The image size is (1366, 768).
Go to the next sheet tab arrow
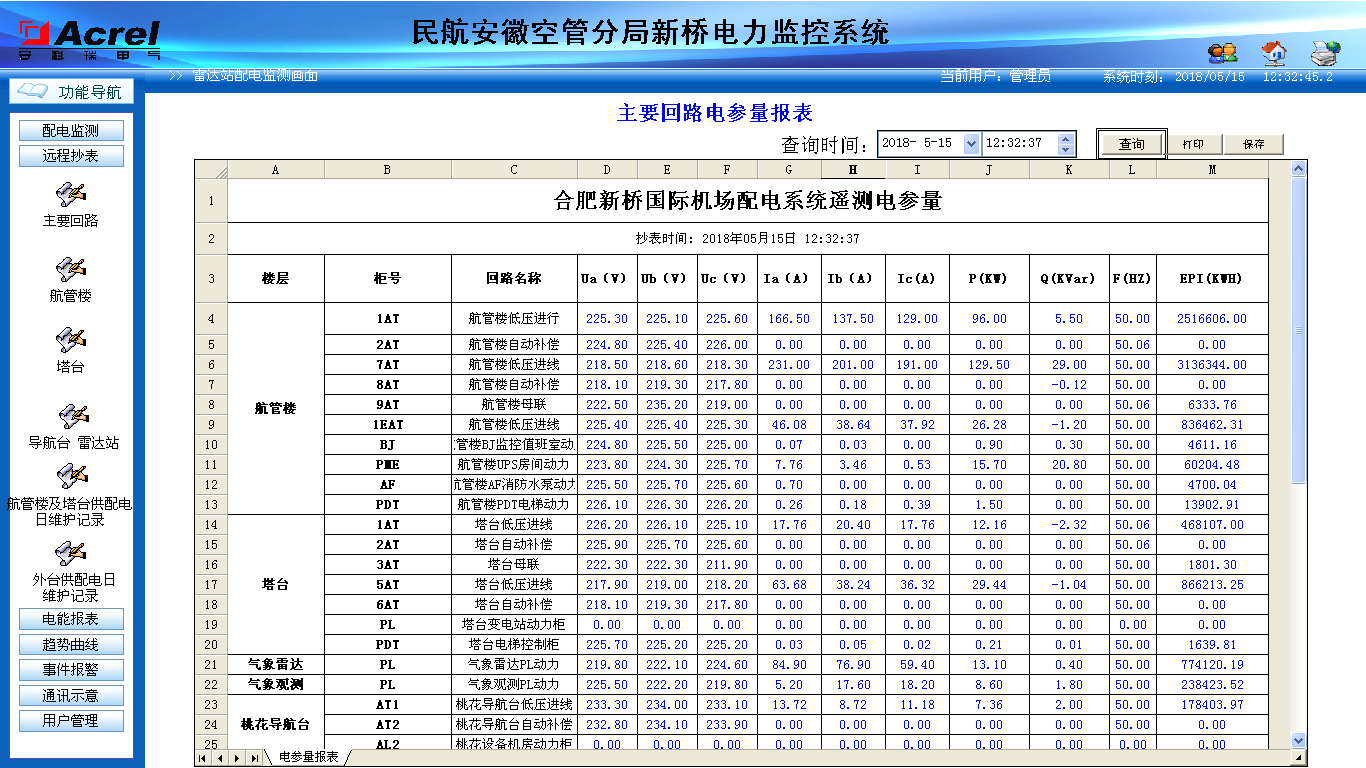tap(238, 758)
